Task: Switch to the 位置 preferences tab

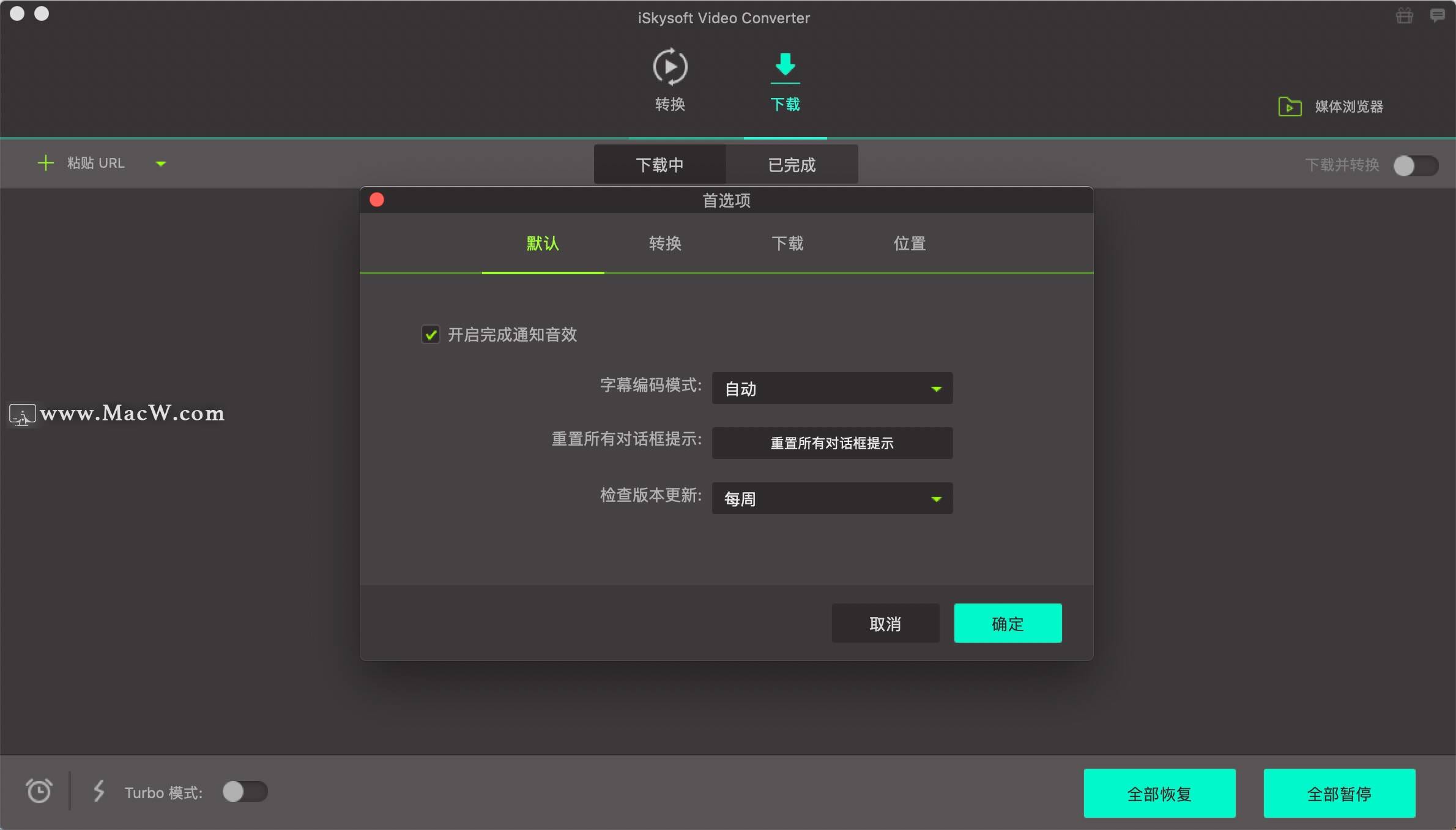Action: pos(909,244)
